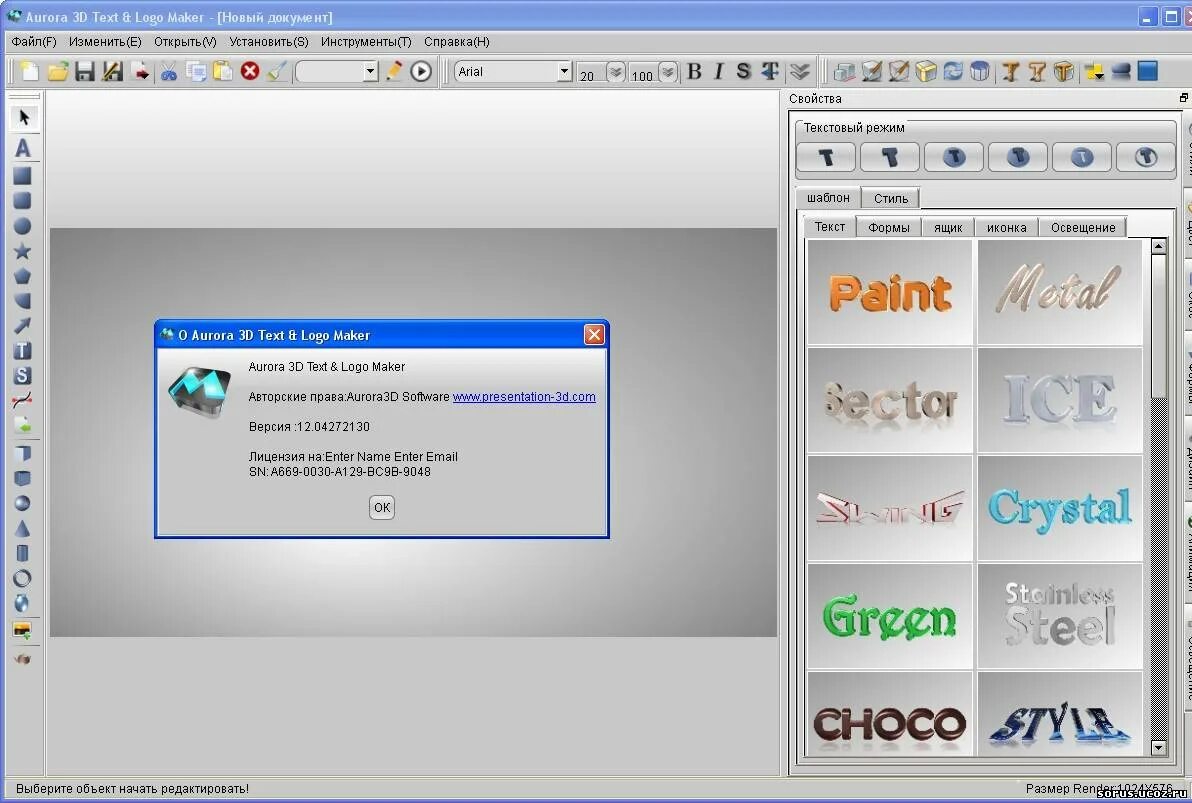
Task: Paste using the clipboard icon
Action: point(223,71)
